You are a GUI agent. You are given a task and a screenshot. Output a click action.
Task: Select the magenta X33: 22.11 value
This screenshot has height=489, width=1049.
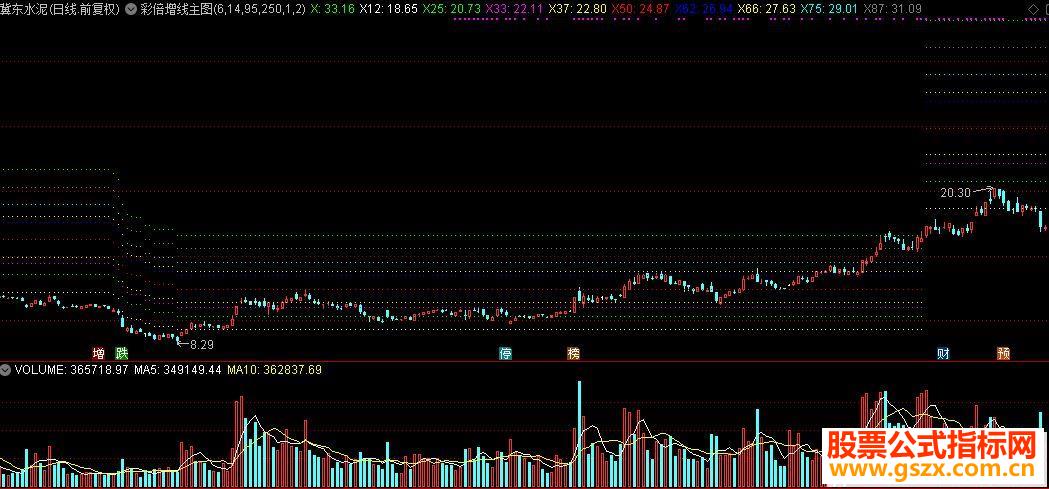pos(514,9)
